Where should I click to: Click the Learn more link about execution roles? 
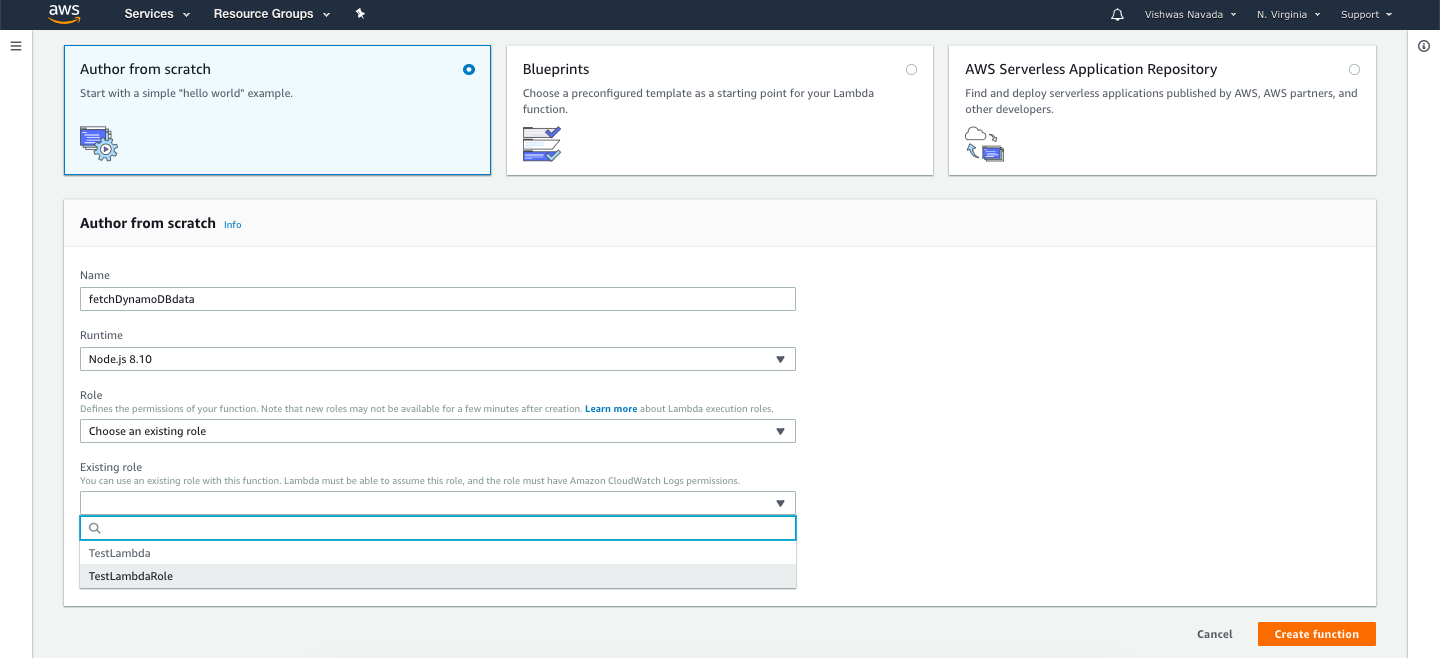pyautogui.click(x=611, y=408)
